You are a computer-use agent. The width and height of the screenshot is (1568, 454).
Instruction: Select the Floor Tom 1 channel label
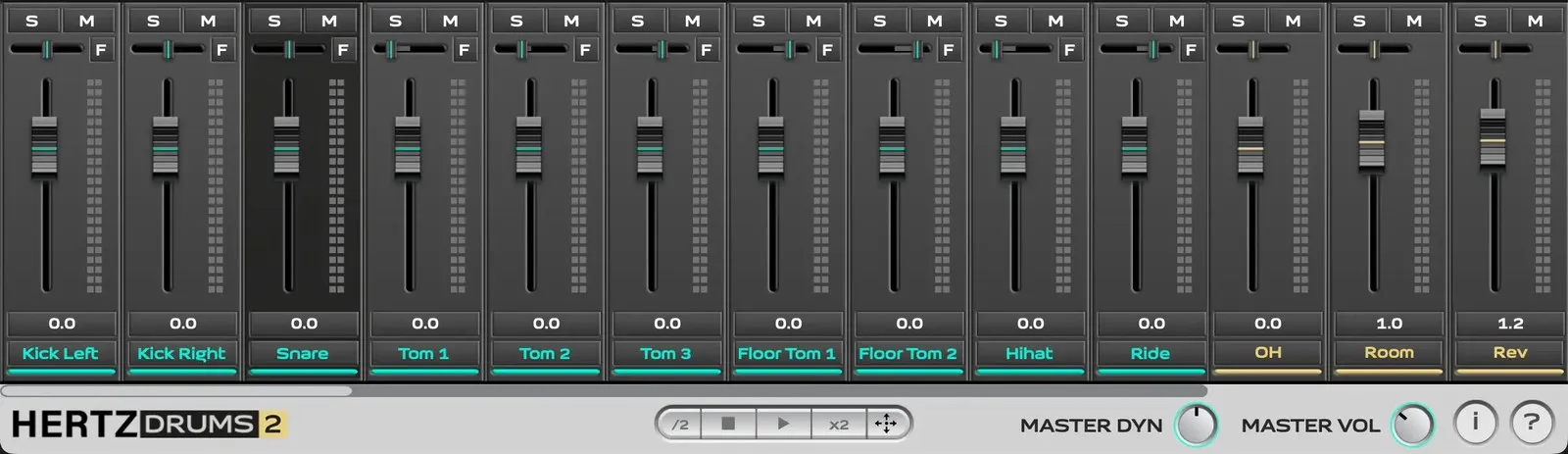point(787,353)
